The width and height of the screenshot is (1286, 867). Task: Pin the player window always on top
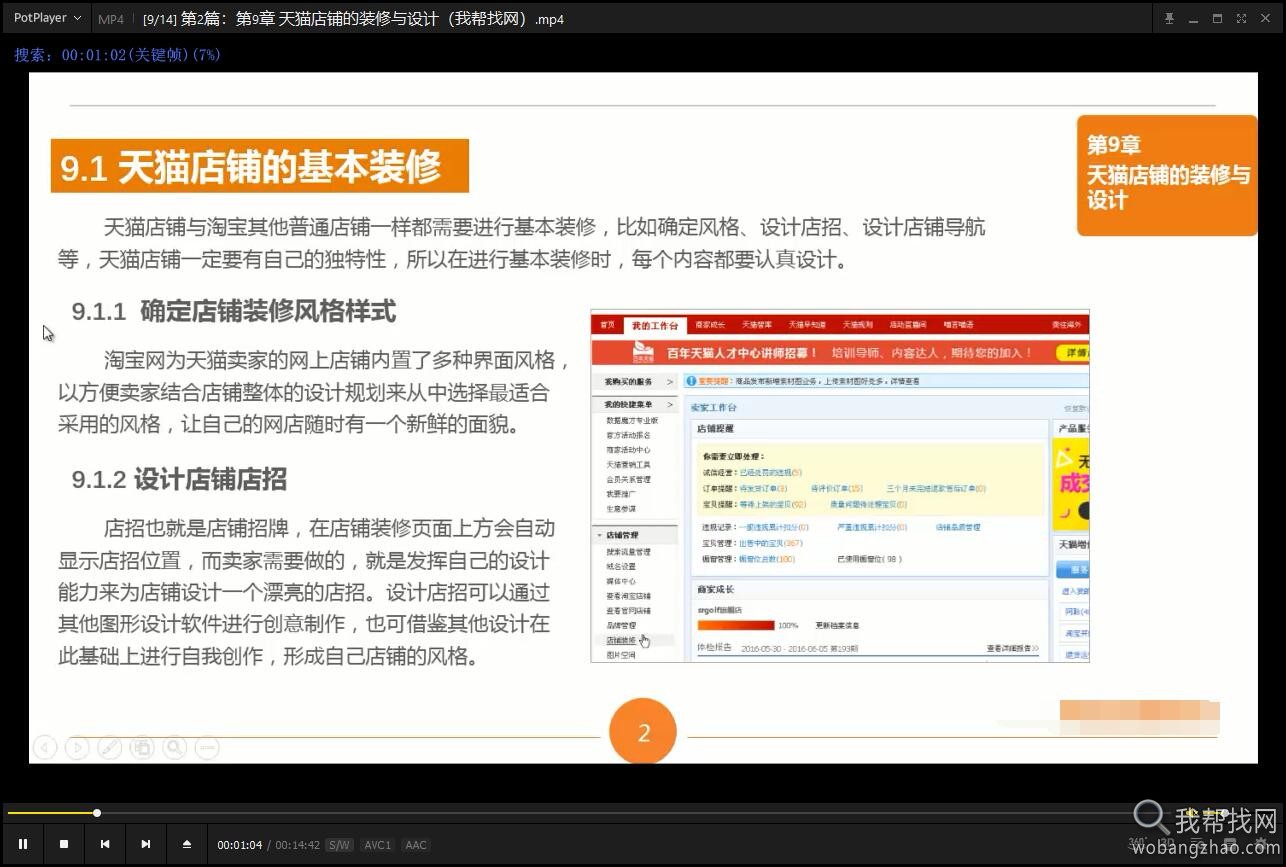1169,18
